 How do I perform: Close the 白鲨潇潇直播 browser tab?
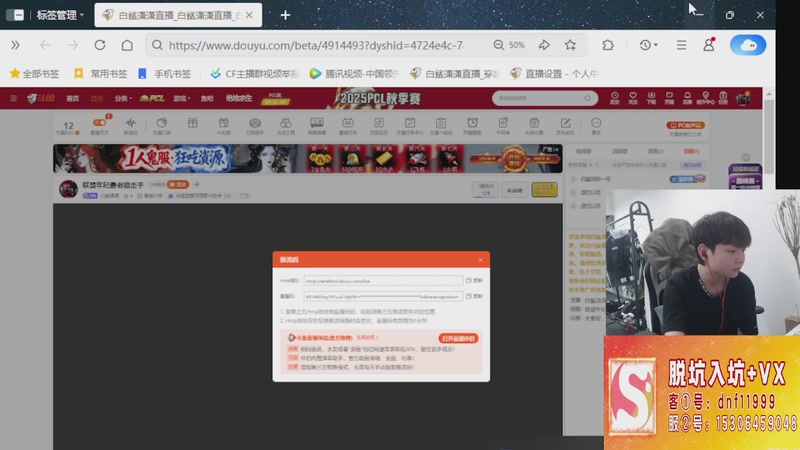(249, 15)
